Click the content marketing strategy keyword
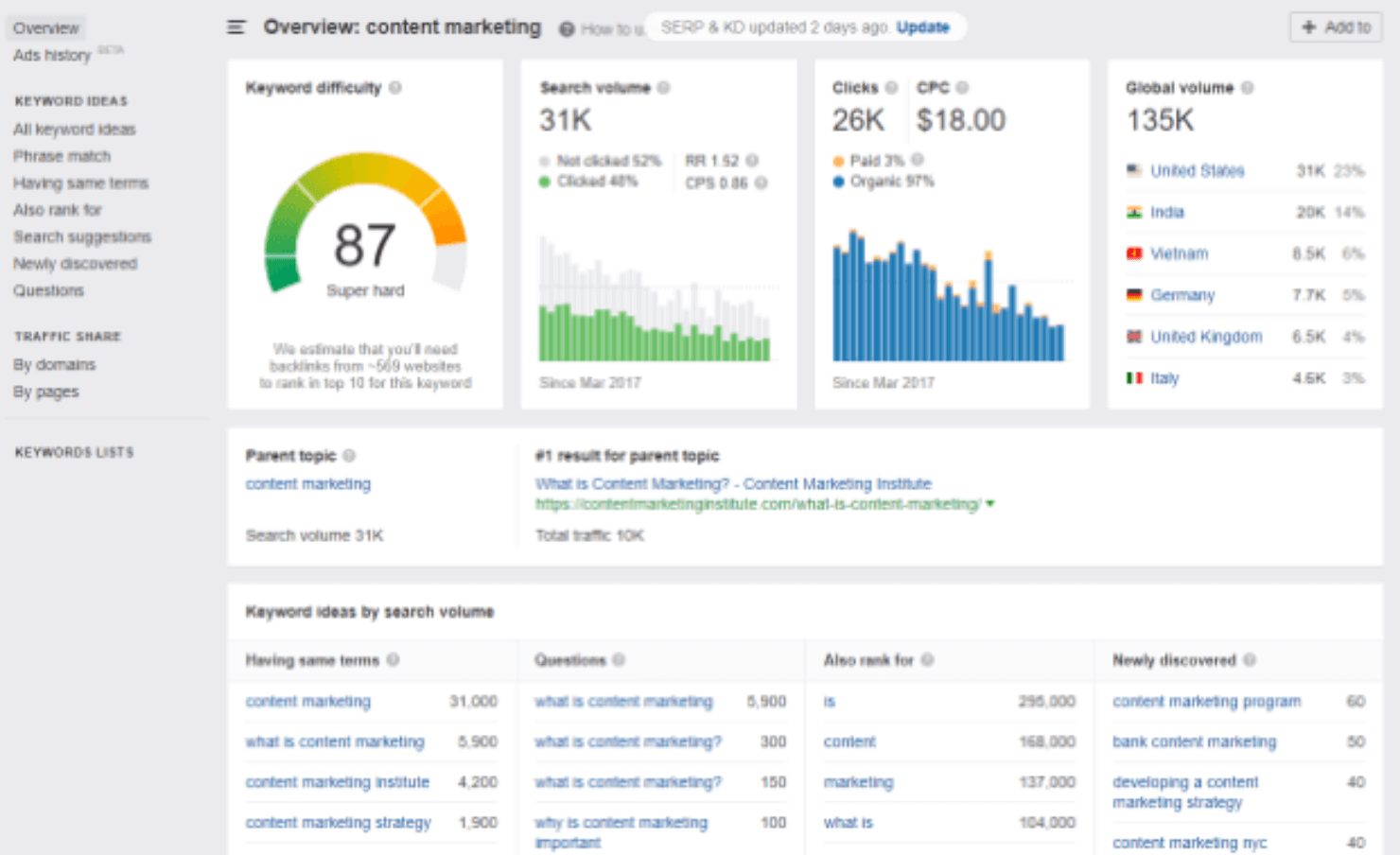The image size is (1400, 855). pos(338,822)
